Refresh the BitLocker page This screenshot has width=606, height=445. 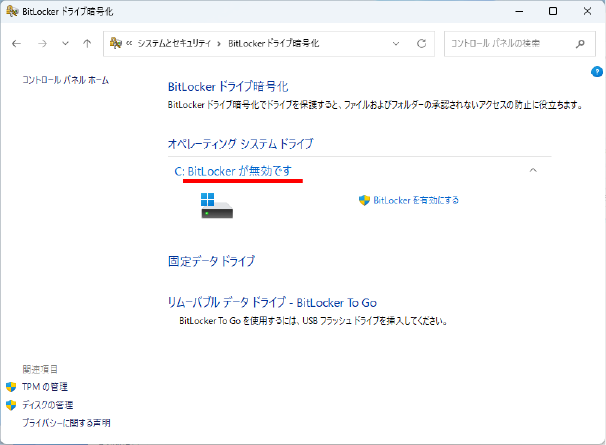click(421, 44)
